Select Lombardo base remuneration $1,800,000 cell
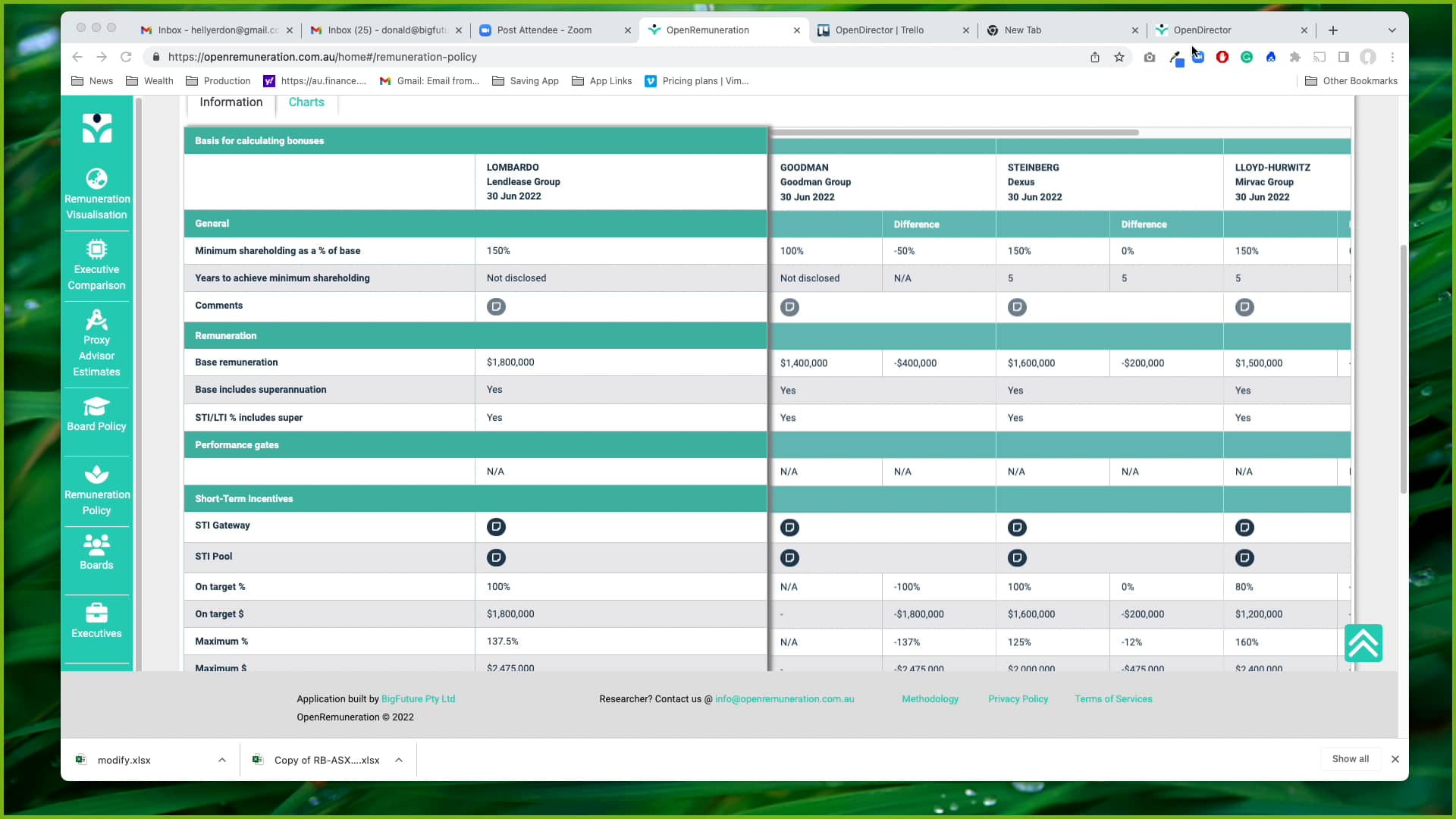This screenshot has width=1456, height=819. point(621,362)
